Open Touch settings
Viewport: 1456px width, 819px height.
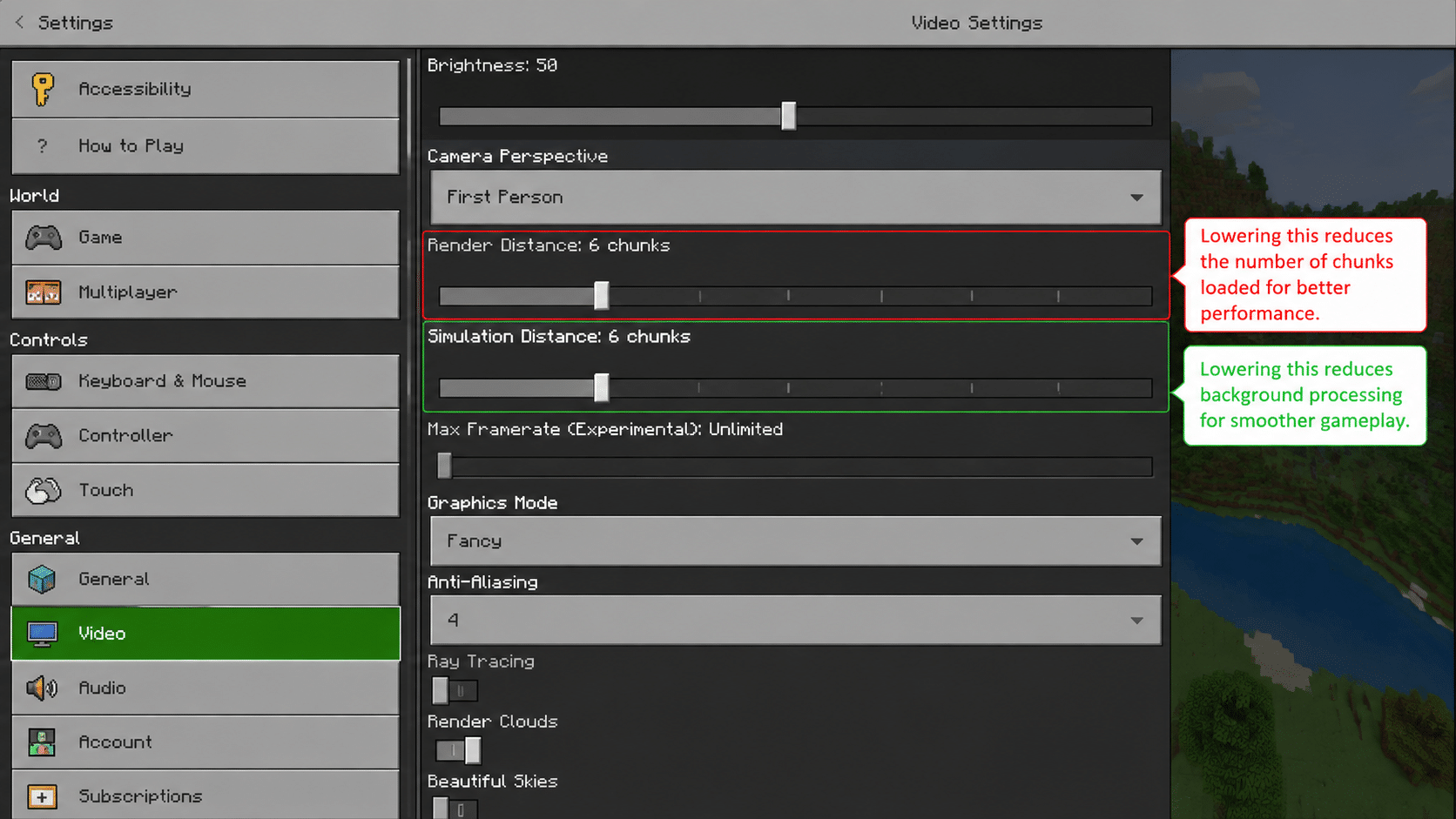pos(206,491)
